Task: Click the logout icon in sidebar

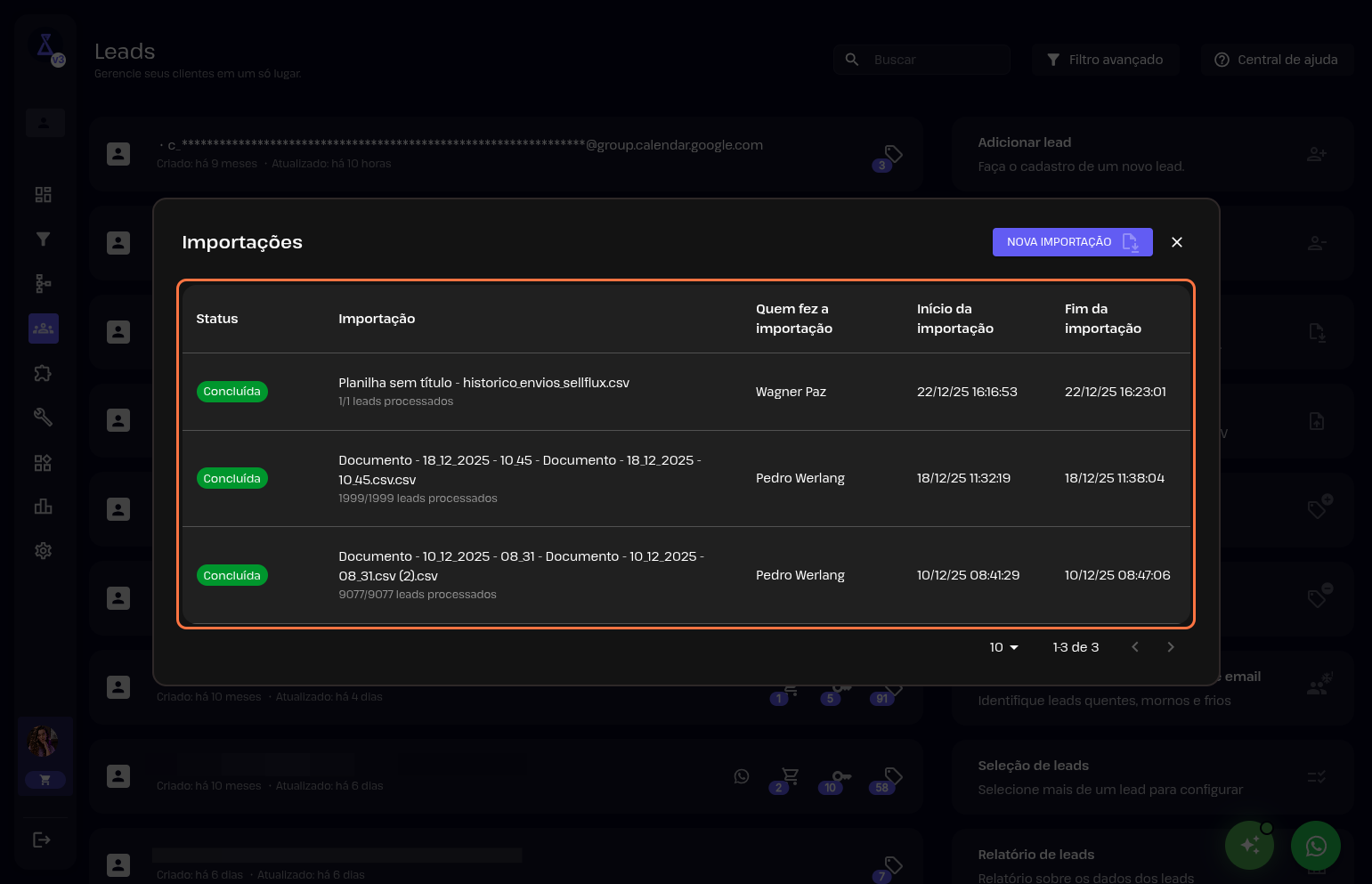Action: click(x=42, y=839)
